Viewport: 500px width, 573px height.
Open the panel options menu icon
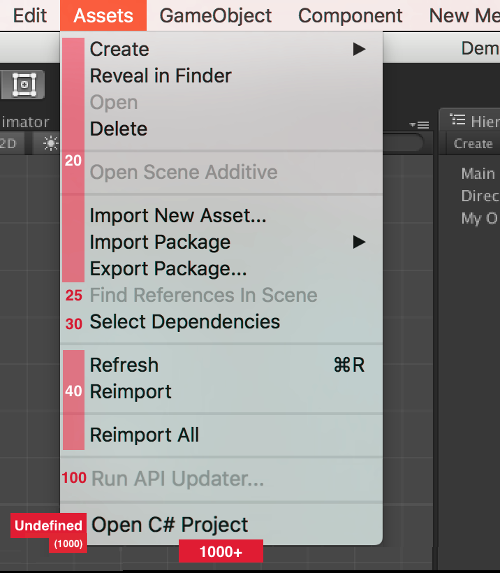tap(419, 125)
